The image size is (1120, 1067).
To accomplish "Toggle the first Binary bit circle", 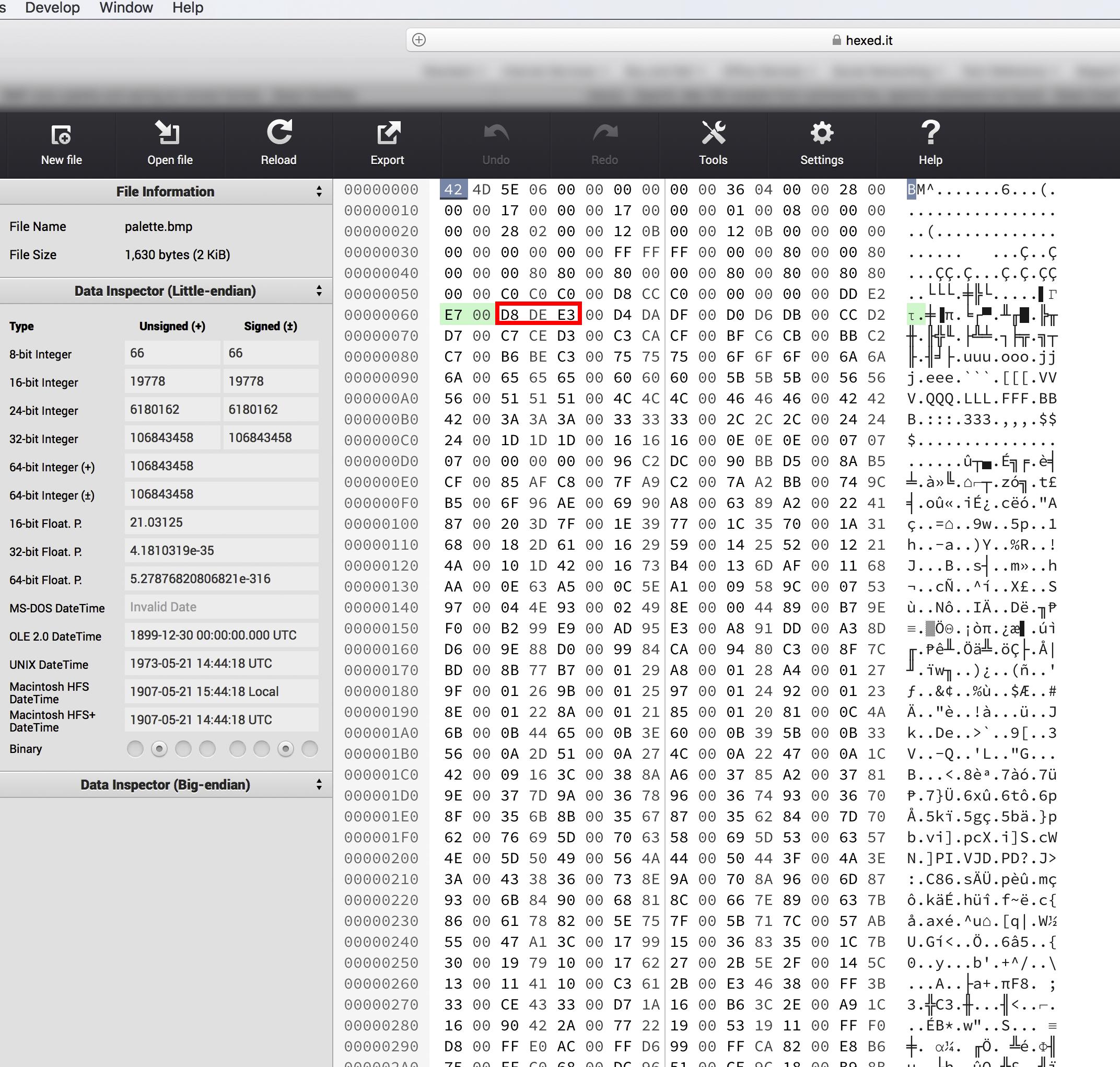I will [135, 749].
